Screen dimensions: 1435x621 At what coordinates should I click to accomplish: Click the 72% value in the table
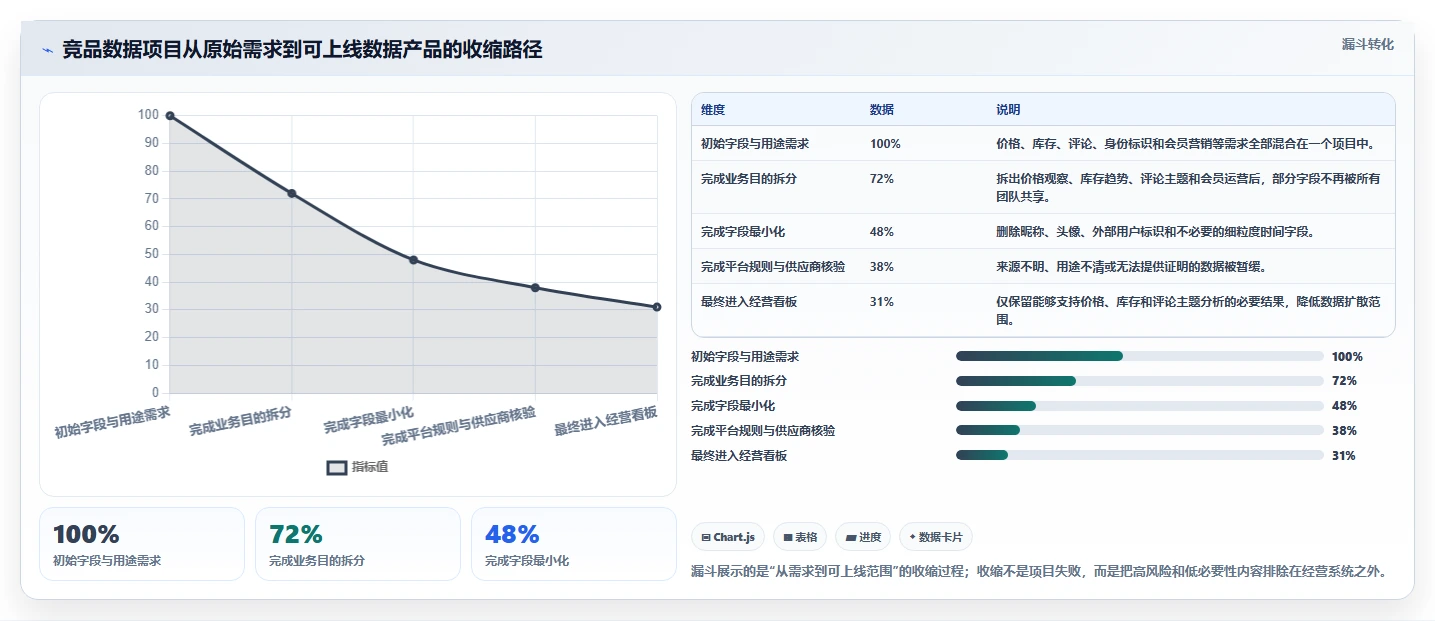tap(882, 179)
